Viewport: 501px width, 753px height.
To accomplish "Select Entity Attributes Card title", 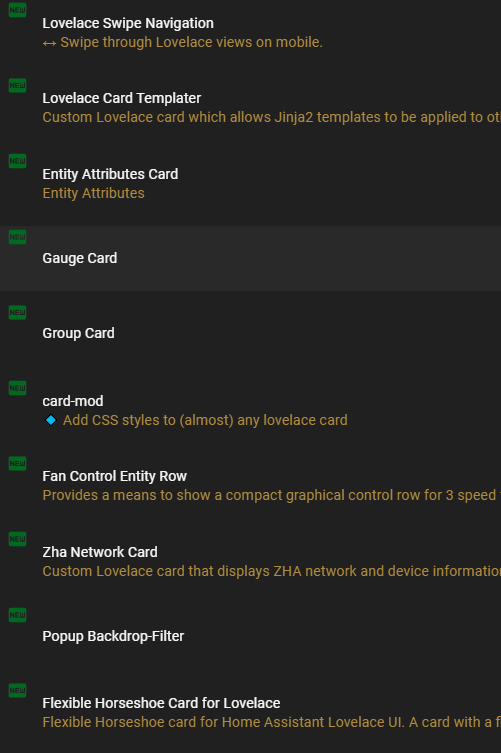I will pos(110,174).
